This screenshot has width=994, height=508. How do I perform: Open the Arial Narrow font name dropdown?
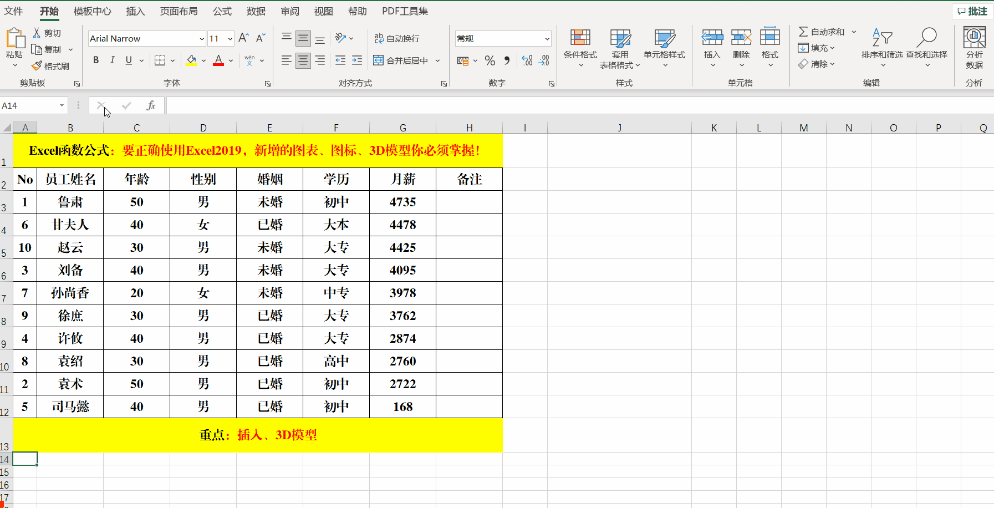(x=202, y=39)
